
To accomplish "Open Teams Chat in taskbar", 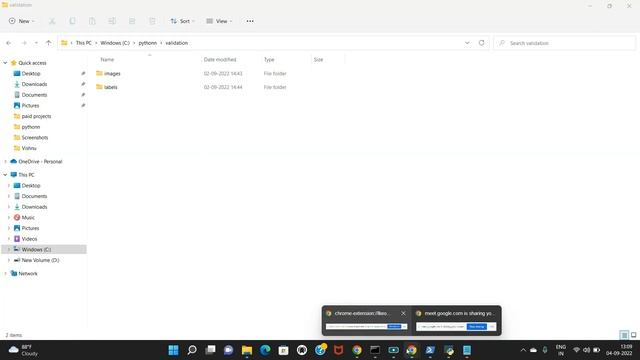I will [x=229, y=350].
